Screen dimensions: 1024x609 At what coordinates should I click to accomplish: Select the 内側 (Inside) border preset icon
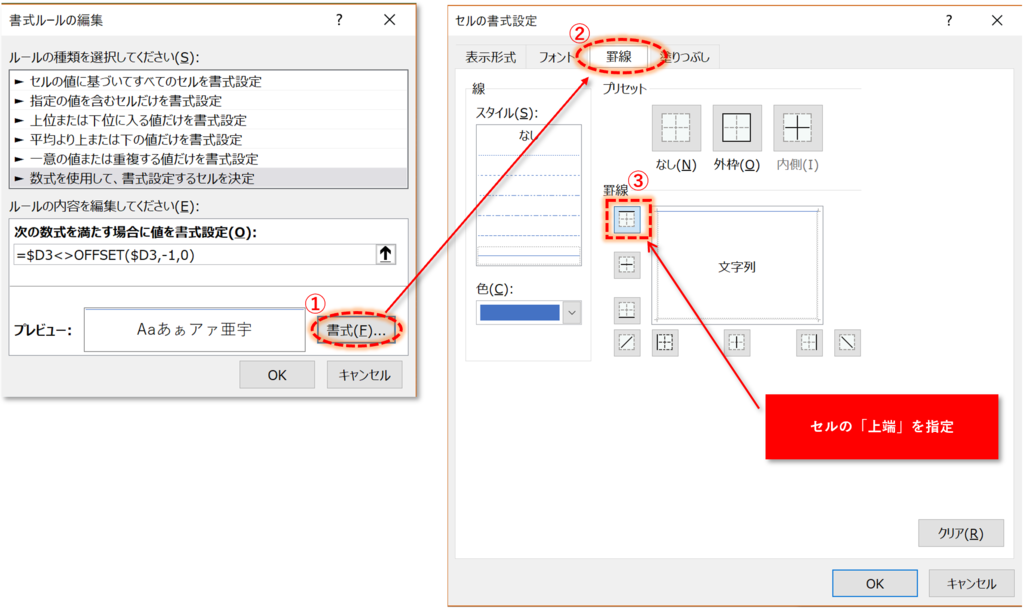(796, 128)
